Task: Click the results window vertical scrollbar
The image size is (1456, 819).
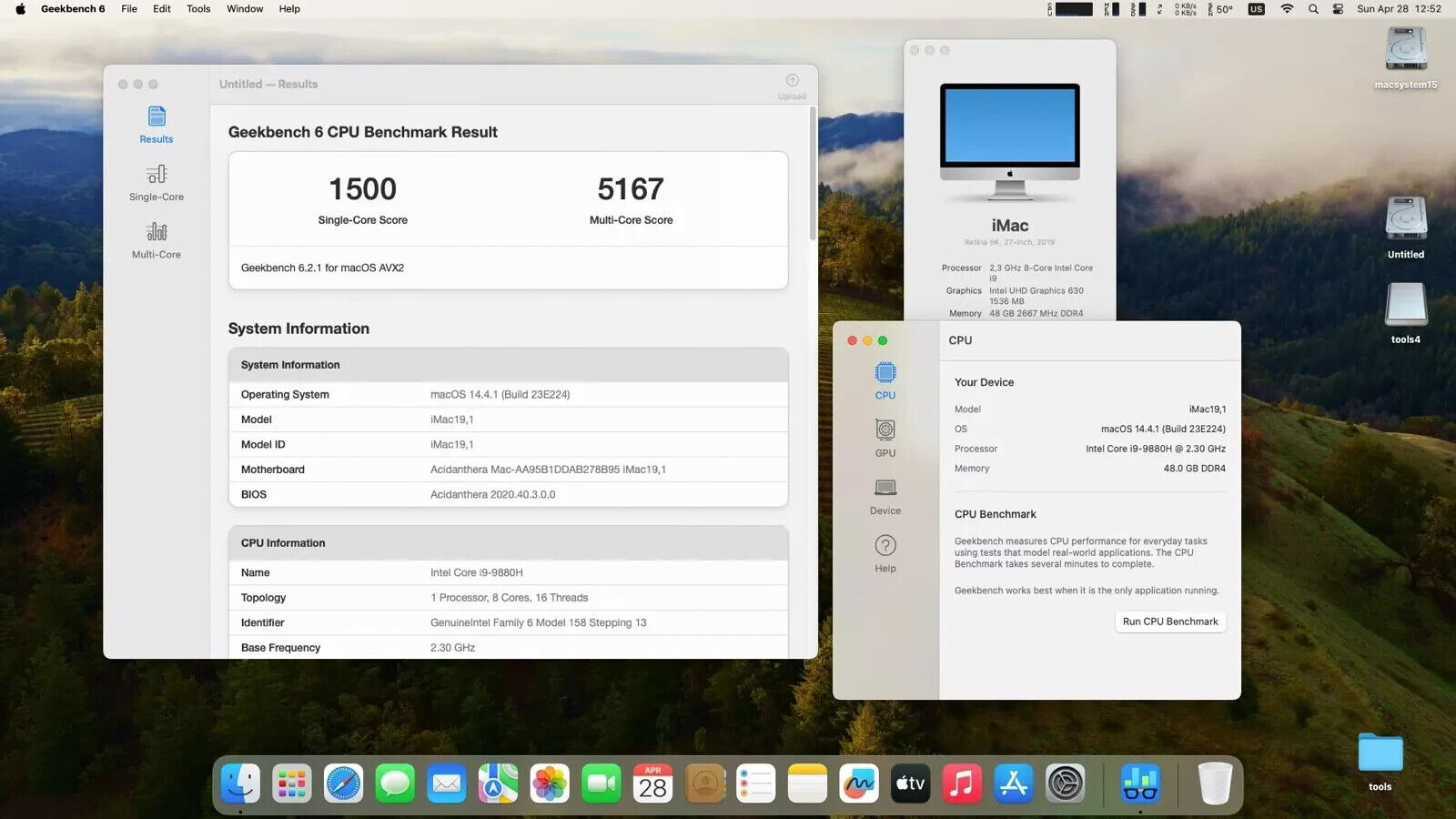Action: coord(813,174)
